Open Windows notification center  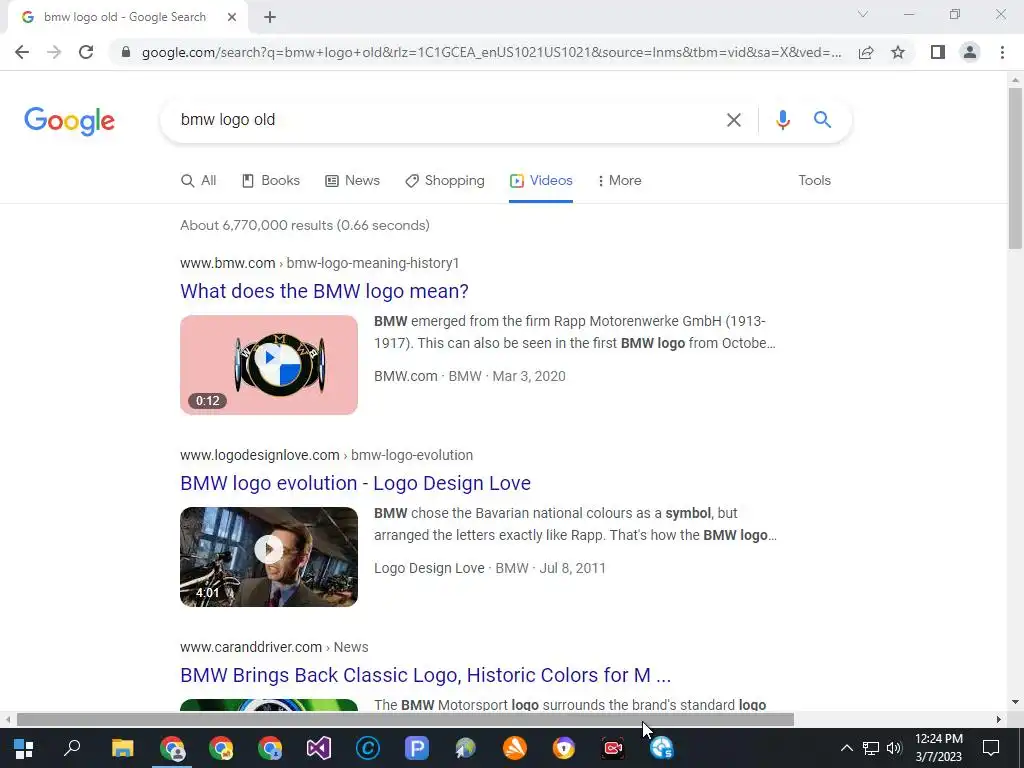pos(991,748)
